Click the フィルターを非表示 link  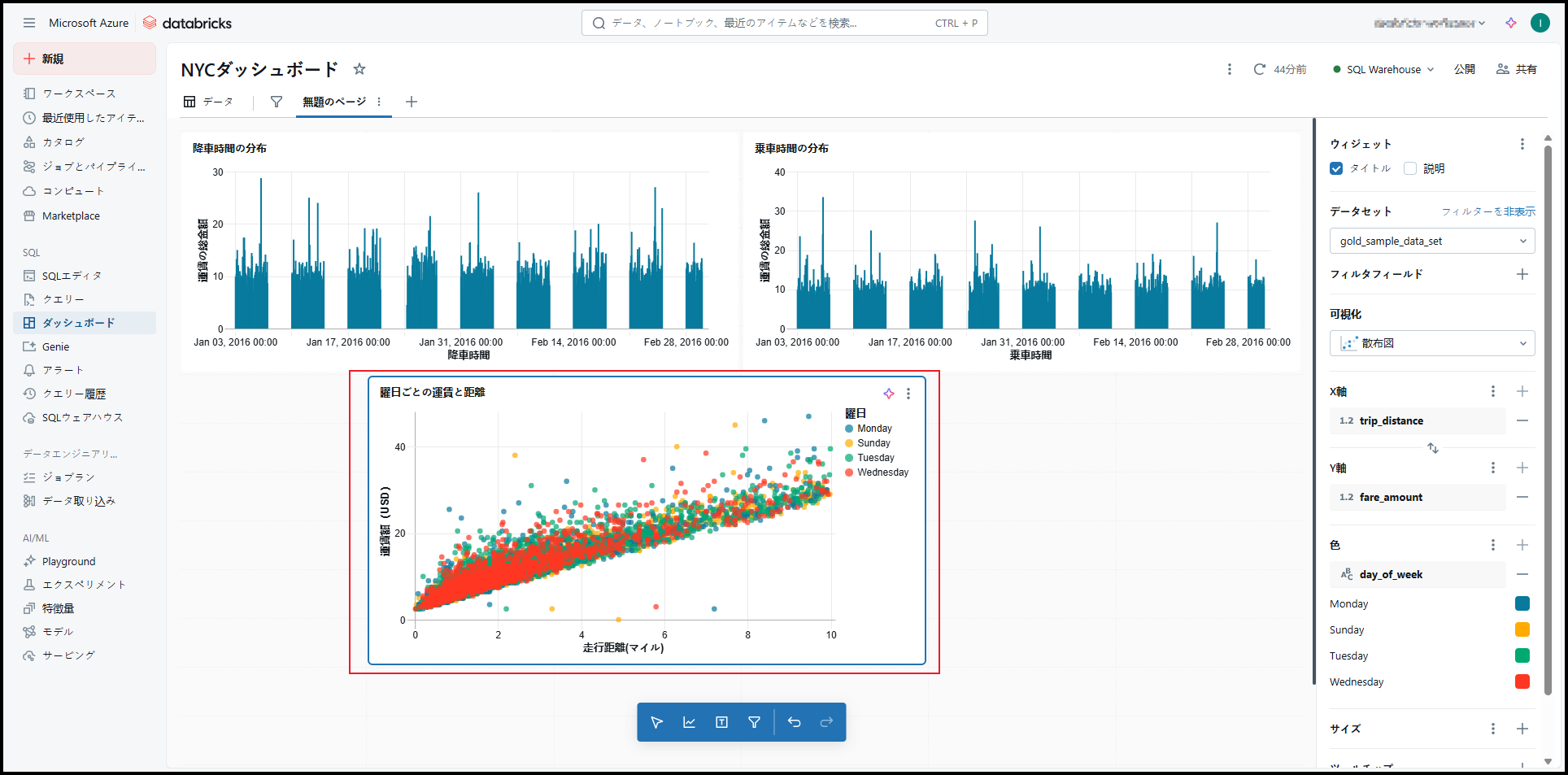(x=1487, y=211)
